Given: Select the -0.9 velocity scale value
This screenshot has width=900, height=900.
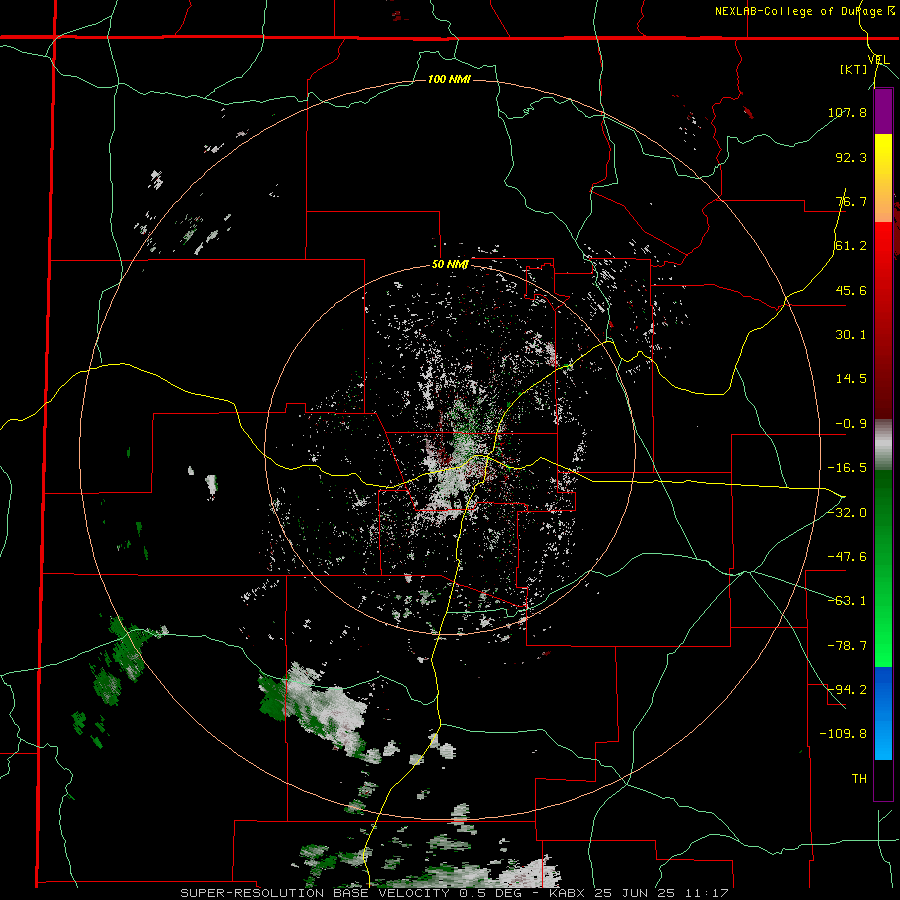Looking at the screenshot, I should pos(851,424).
